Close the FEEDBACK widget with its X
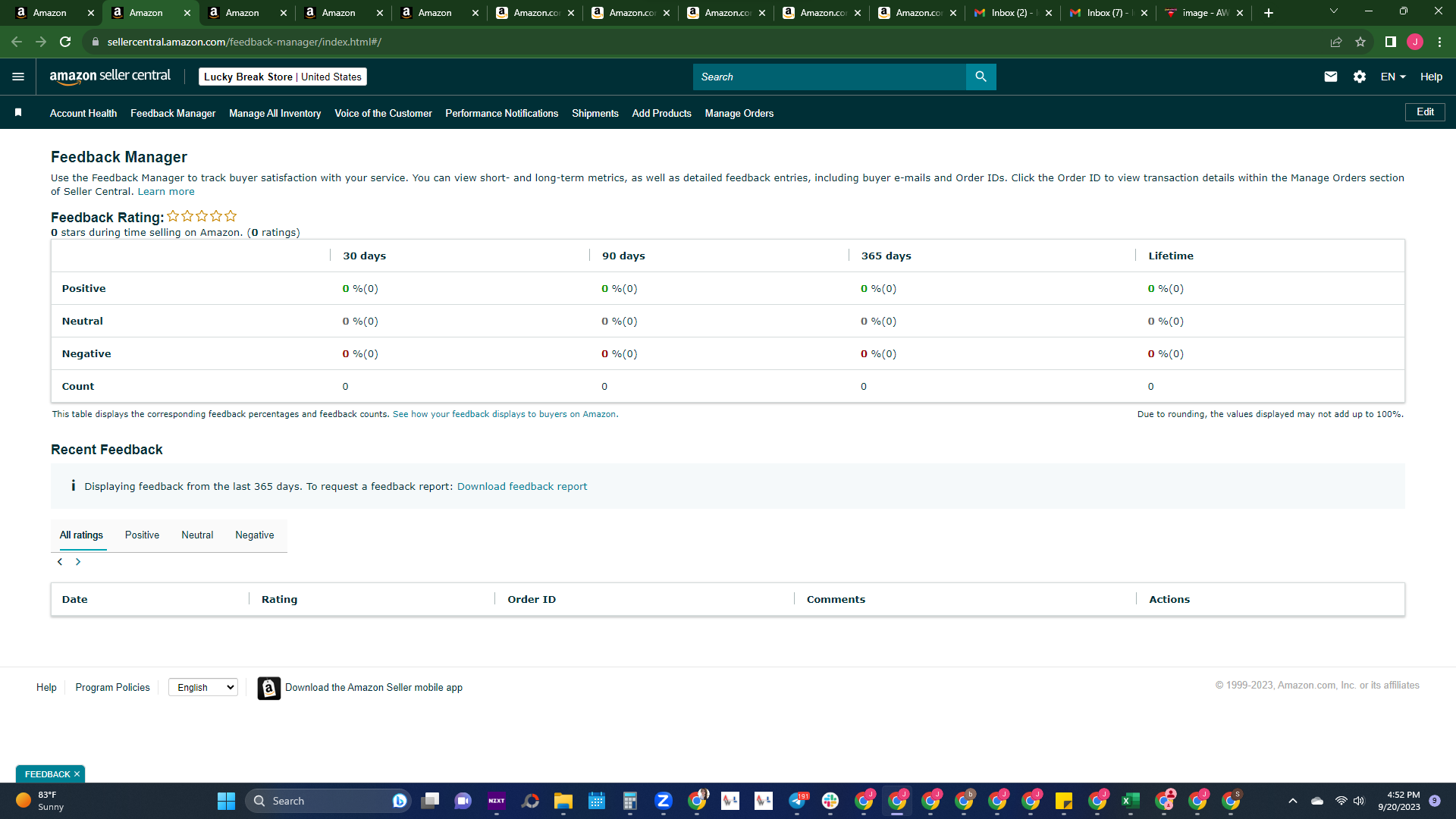The image size is (1456, 819). (77, 774)
